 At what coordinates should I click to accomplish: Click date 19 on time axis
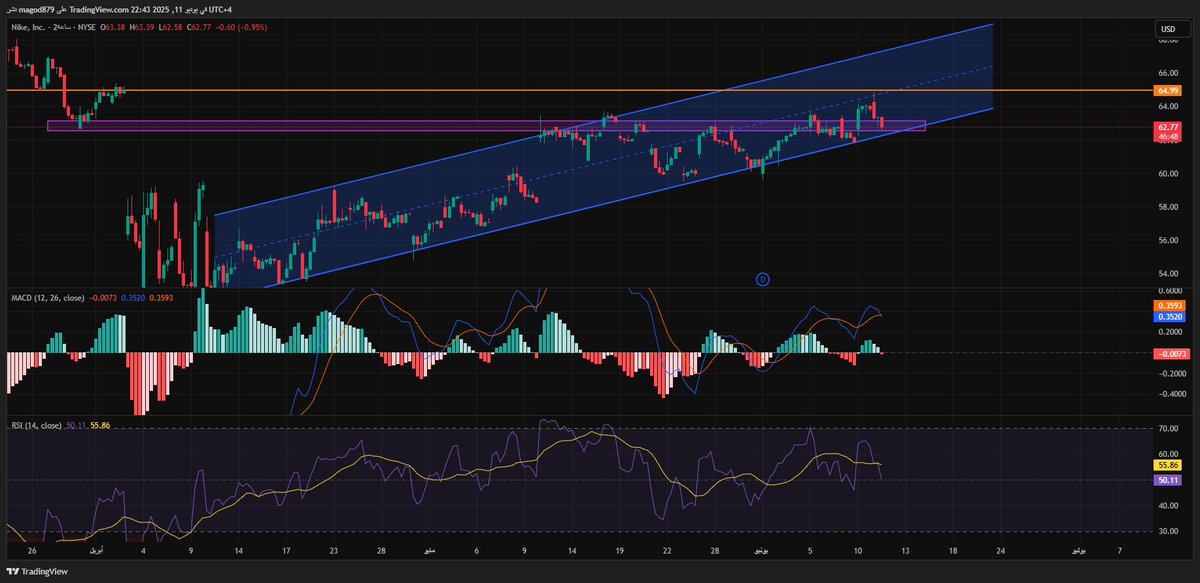(619, 550)
